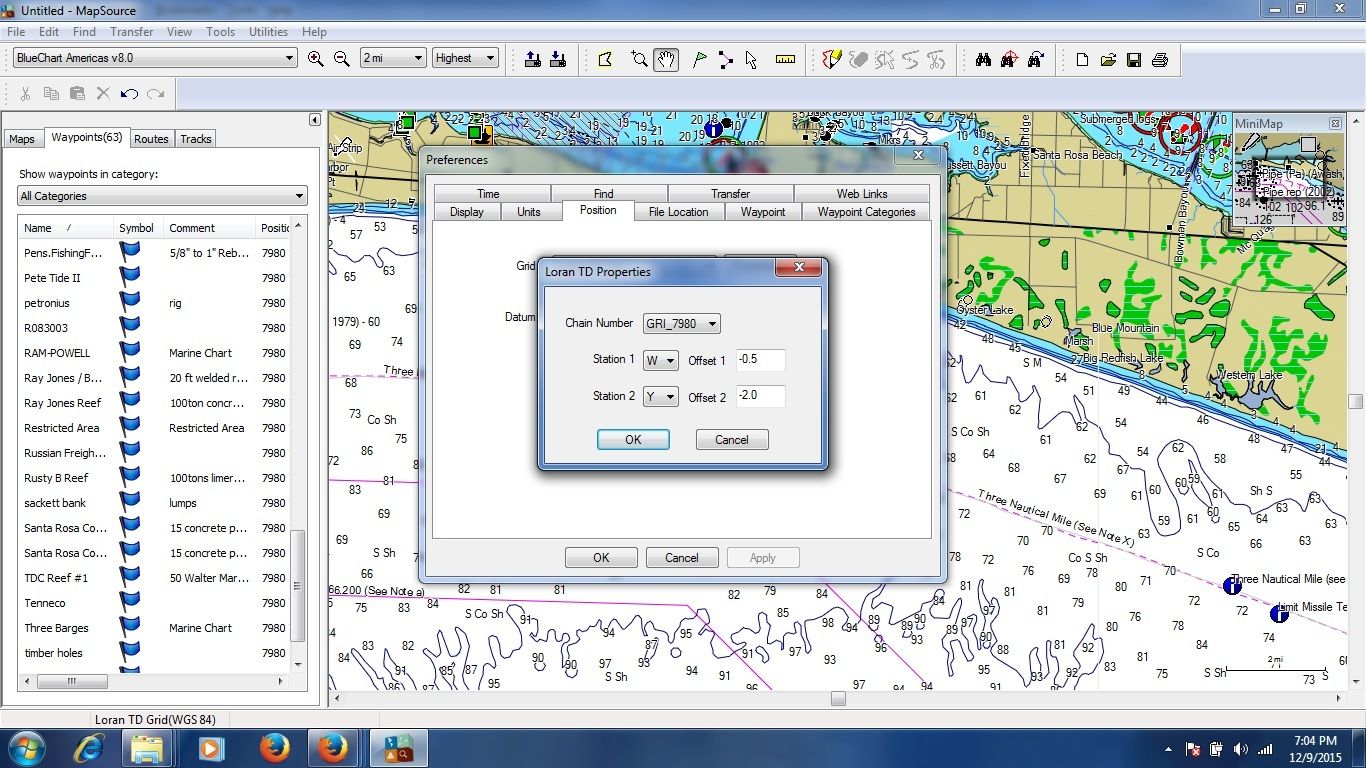Receive data from the device
This screenshot has width=1366, height=768.
point(558,59)
